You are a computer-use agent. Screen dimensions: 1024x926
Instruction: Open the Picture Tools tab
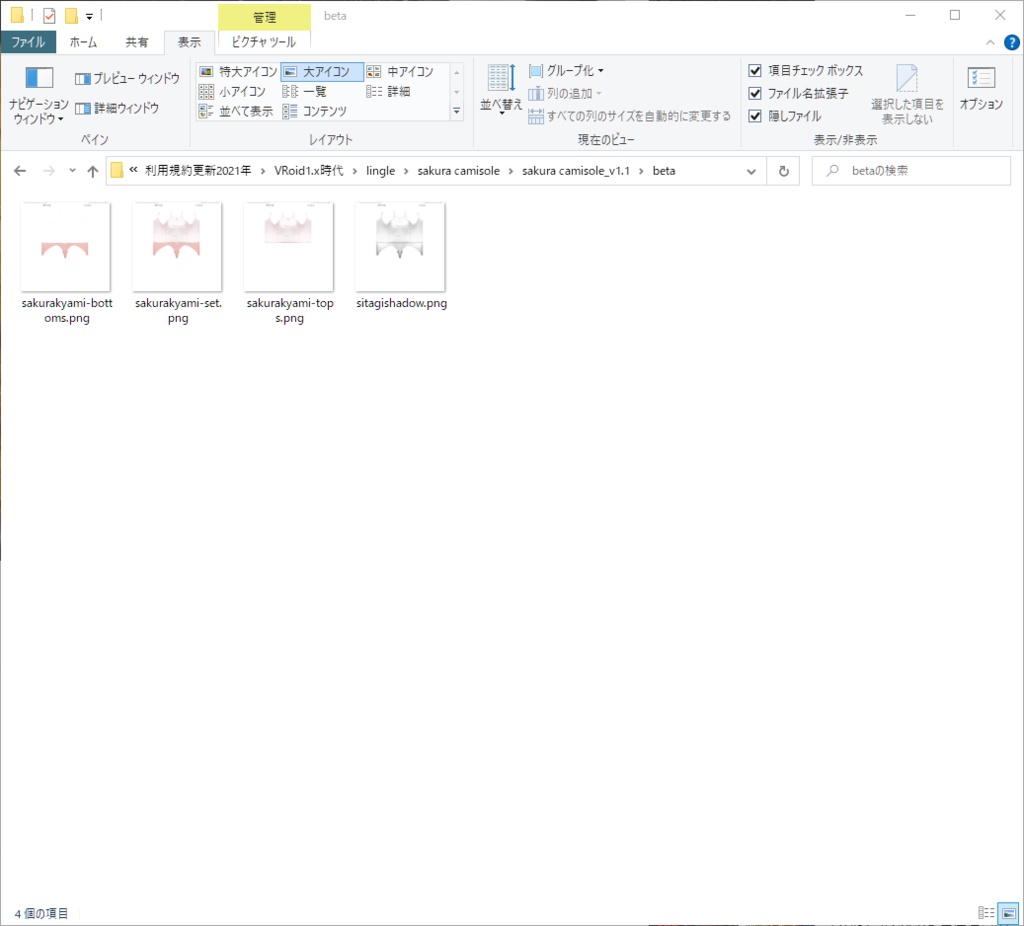[264, 42]
